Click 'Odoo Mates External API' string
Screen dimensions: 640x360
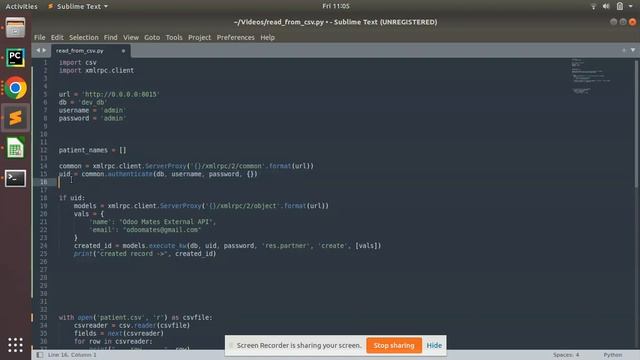click(166, 222)
